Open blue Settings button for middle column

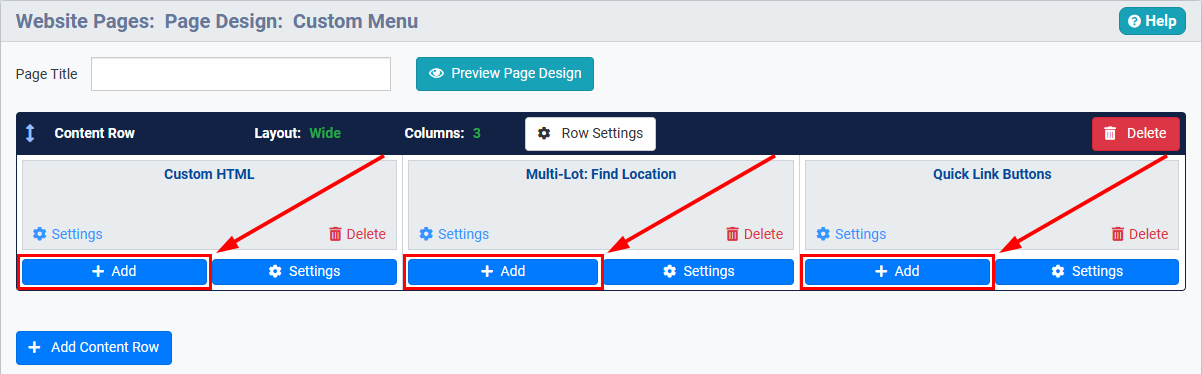(x=698, y=271)
